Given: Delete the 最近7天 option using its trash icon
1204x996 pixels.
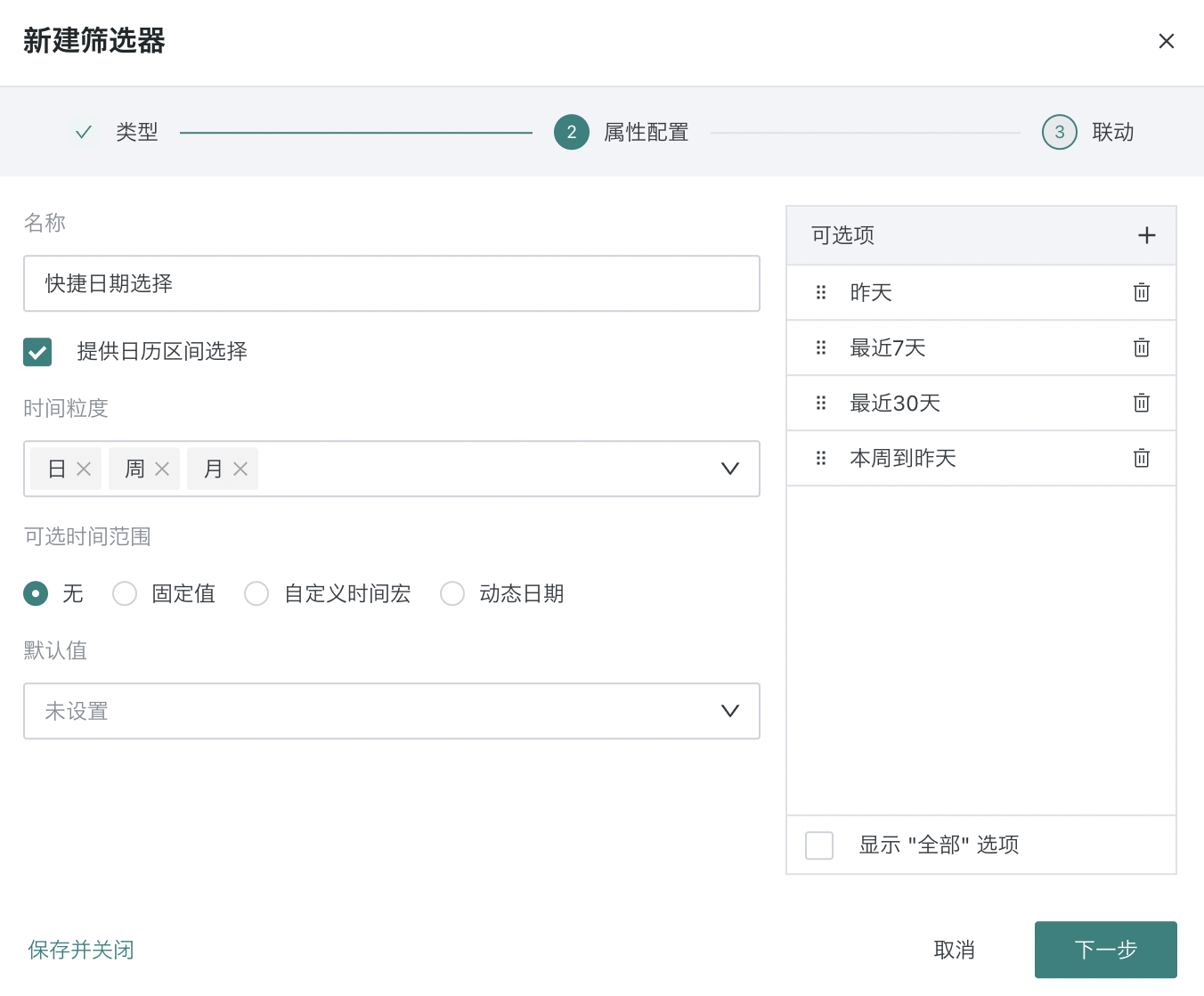Looking at the screenshot, I should point(1142,347).
